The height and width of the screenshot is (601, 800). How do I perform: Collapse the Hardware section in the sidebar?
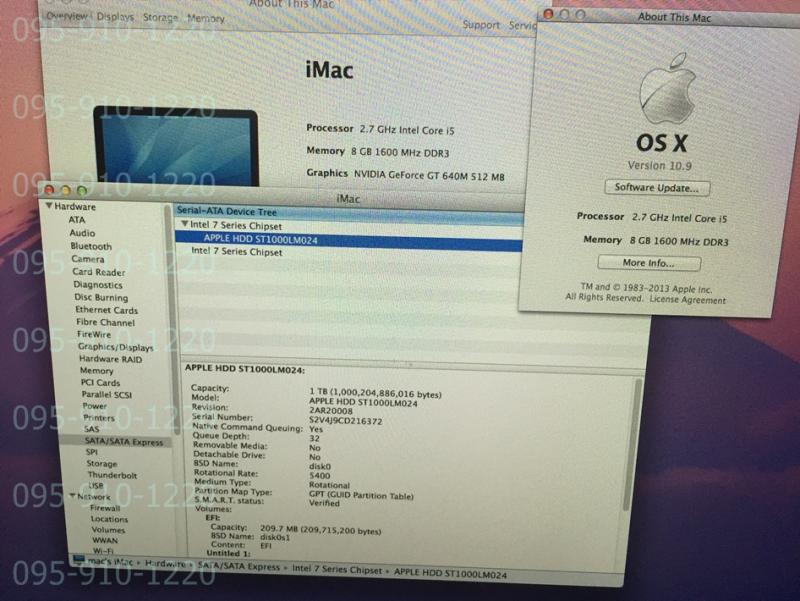click(x=46, y=207)
